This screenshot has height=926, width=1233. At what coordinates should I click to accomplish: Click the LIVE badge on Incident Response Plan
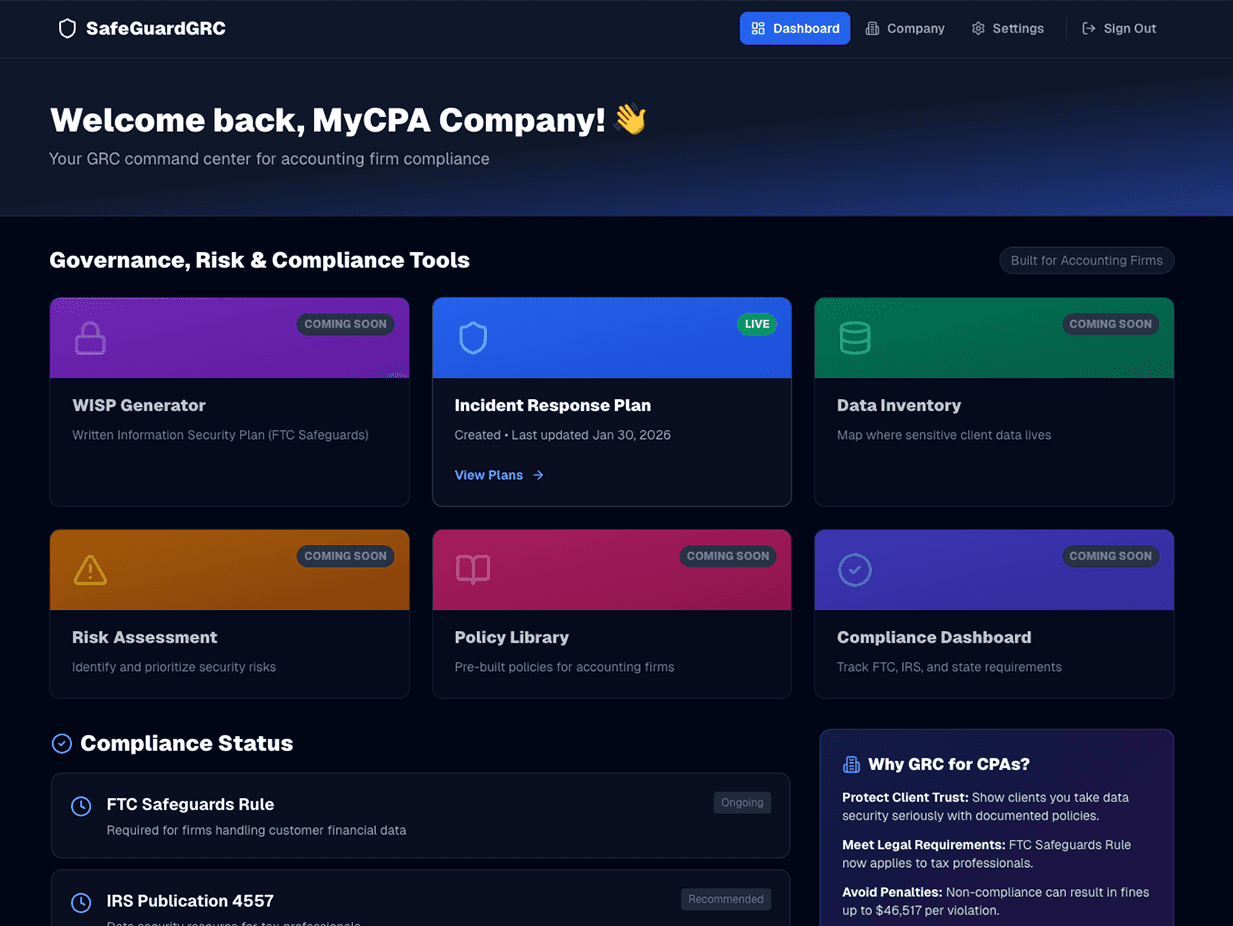757,324
